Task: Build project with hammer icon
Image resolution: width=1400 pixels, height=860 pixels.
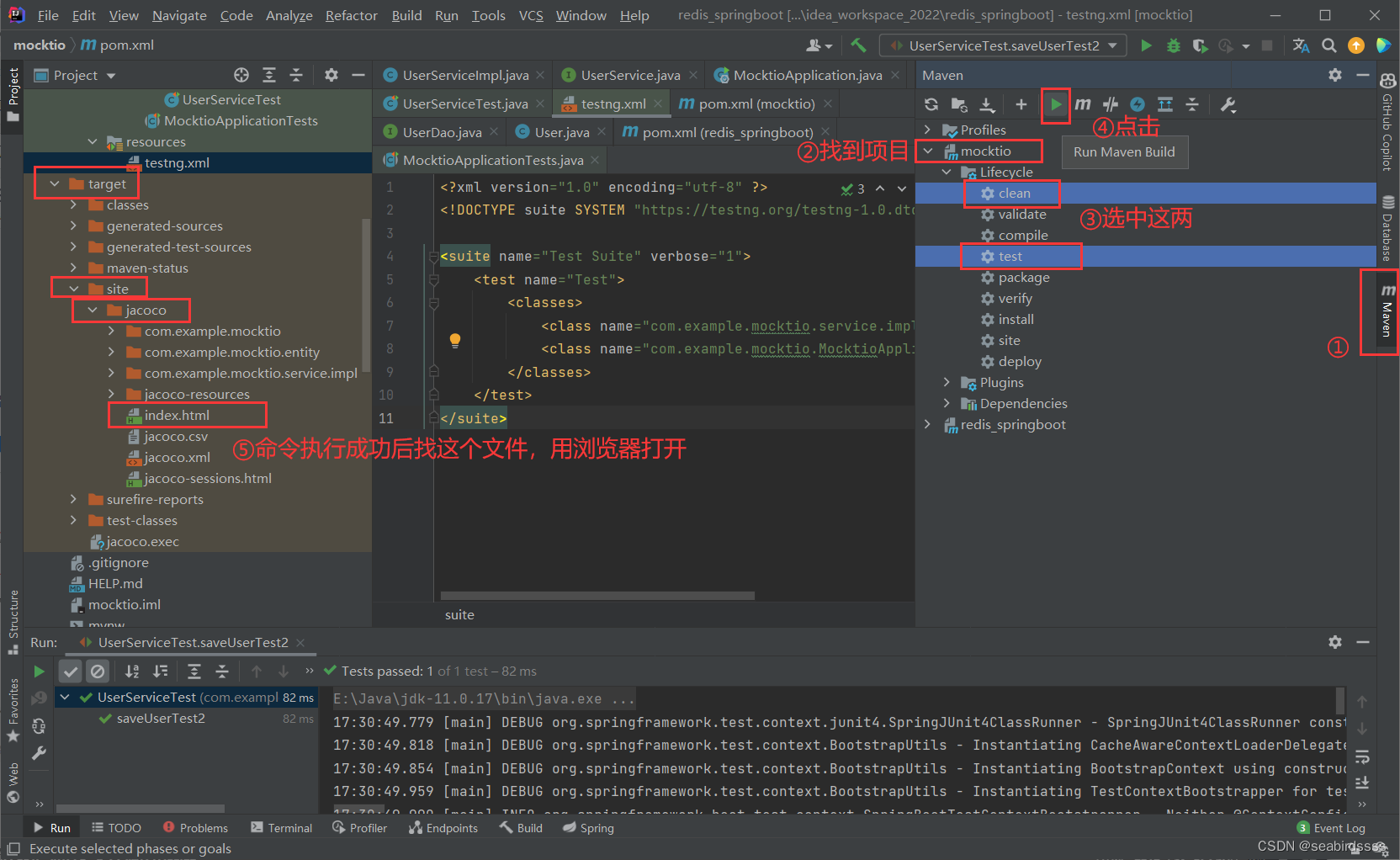Action: point(858,45)
